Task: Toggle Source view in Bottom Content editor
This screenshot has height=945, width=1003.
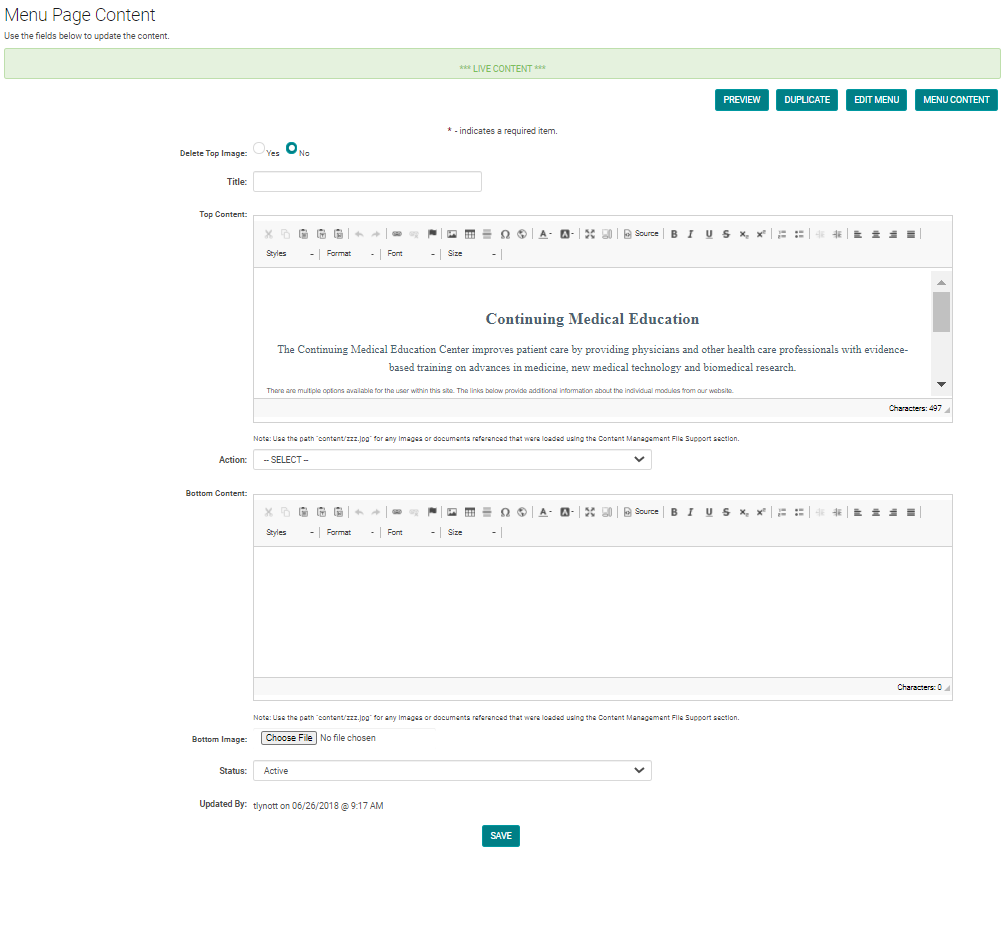Action: [641, 512]
